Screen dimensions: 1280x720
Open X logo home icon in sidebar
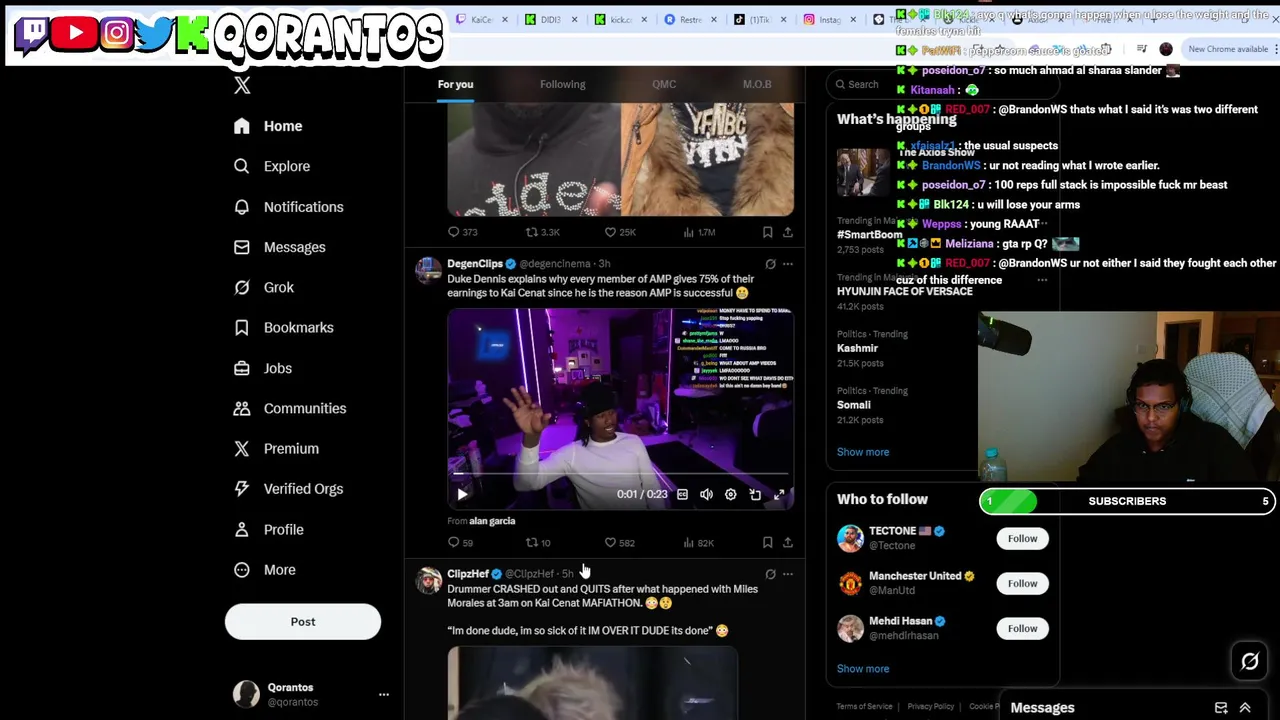tap(242, 86)
